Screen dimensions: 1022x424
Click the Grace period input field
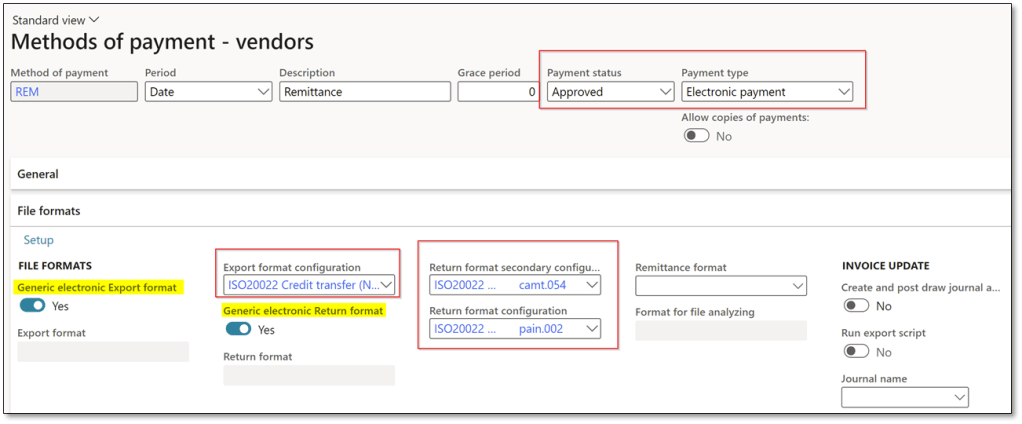coord(498,92)
